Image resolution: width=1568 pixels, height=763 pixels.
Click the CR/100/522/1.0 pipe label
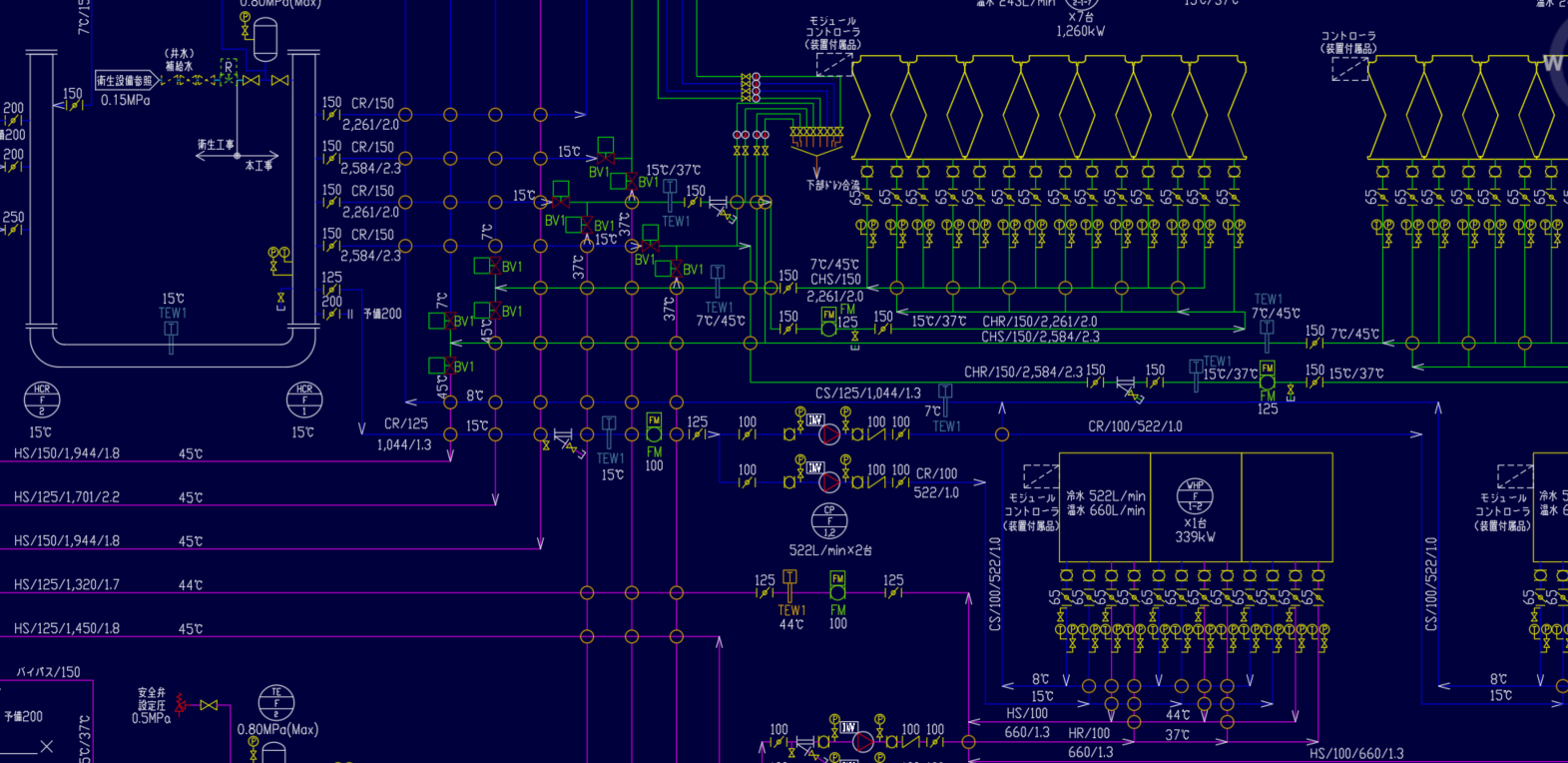[x=1135, y=426]
